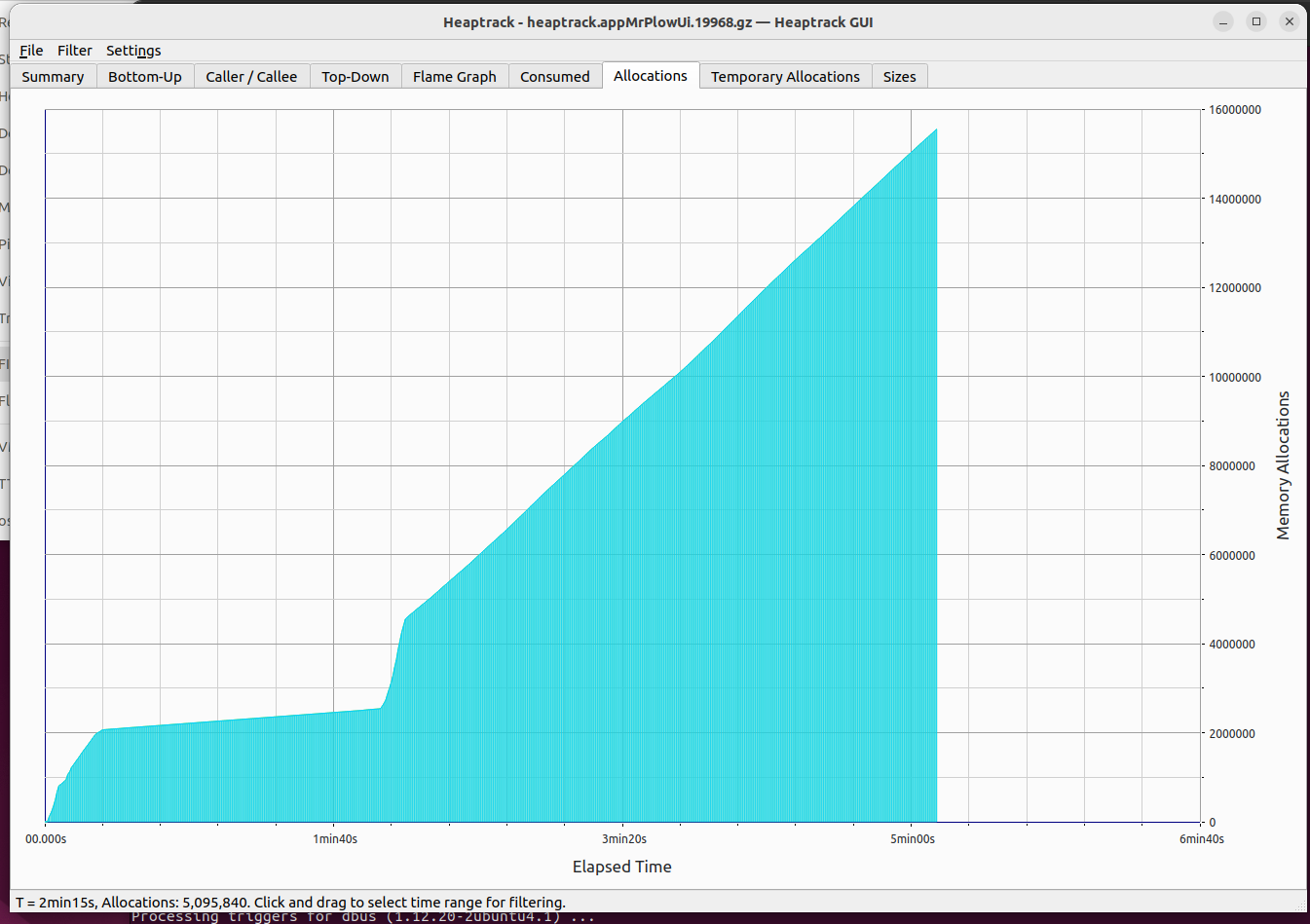Maximize the Heaptrack window
Image resolution: width=1310 pixels, height=924 pixels.
1256,21
